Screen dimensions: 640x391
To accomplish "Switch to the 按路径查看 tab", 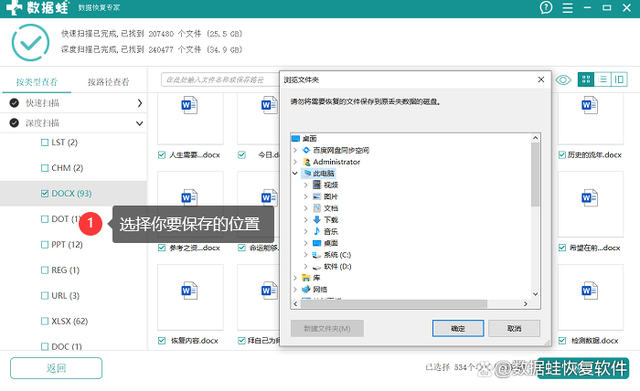I will pos(109,82).
